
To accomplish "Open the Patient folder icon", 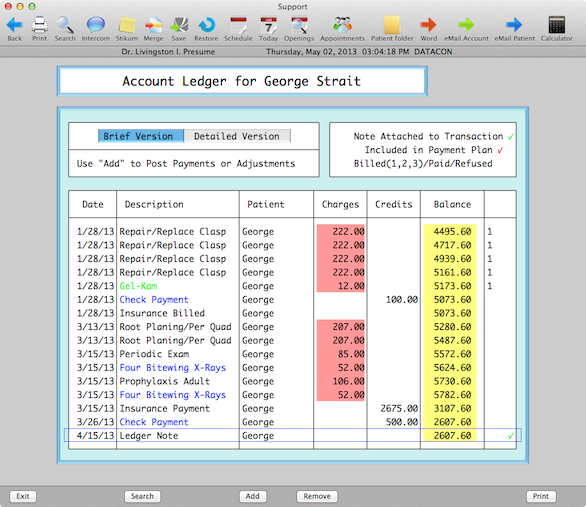I will click(392, 25).
